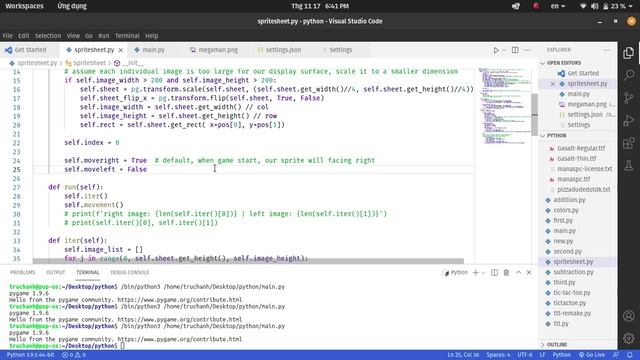Change indentation via Spaces: 4

(498, 355)
